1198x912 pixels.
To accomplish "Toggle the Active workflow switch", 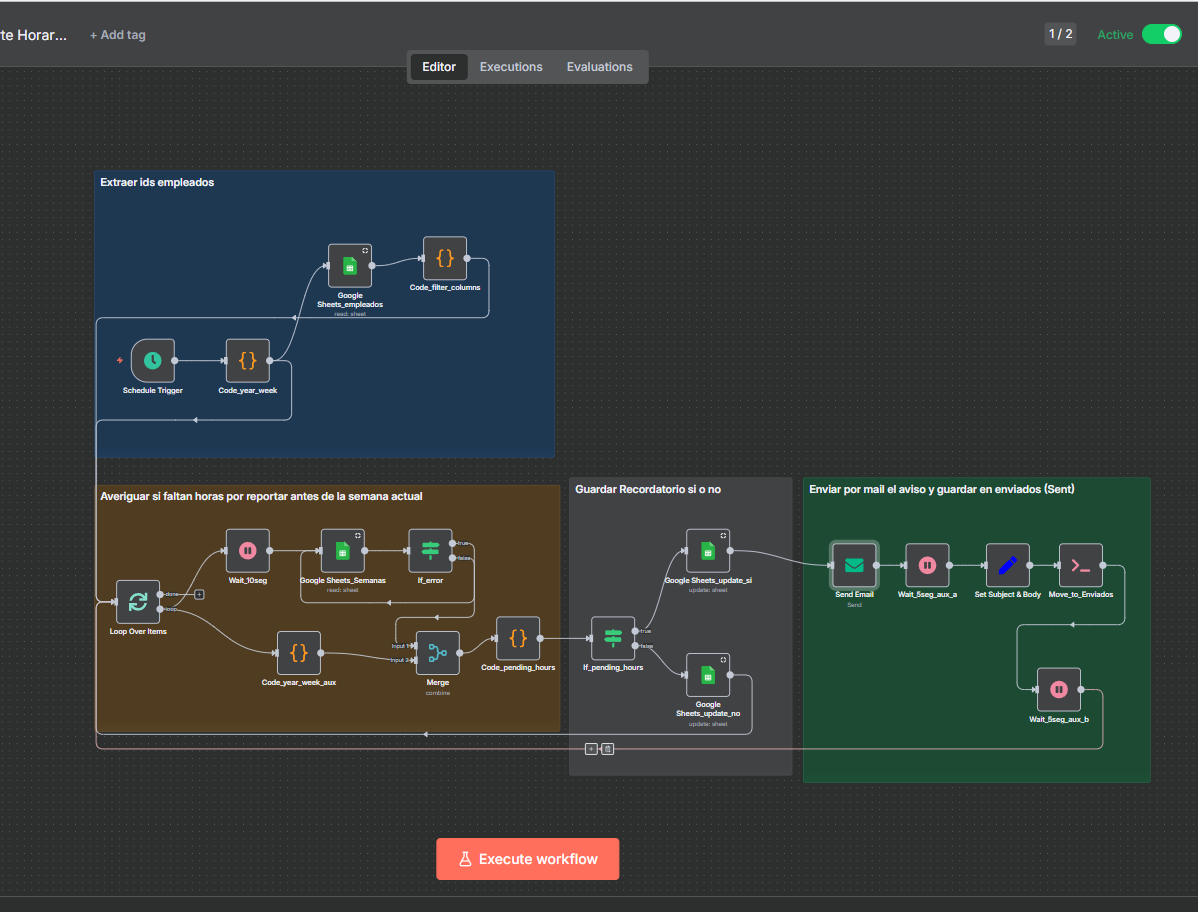I will point(1162,34).
